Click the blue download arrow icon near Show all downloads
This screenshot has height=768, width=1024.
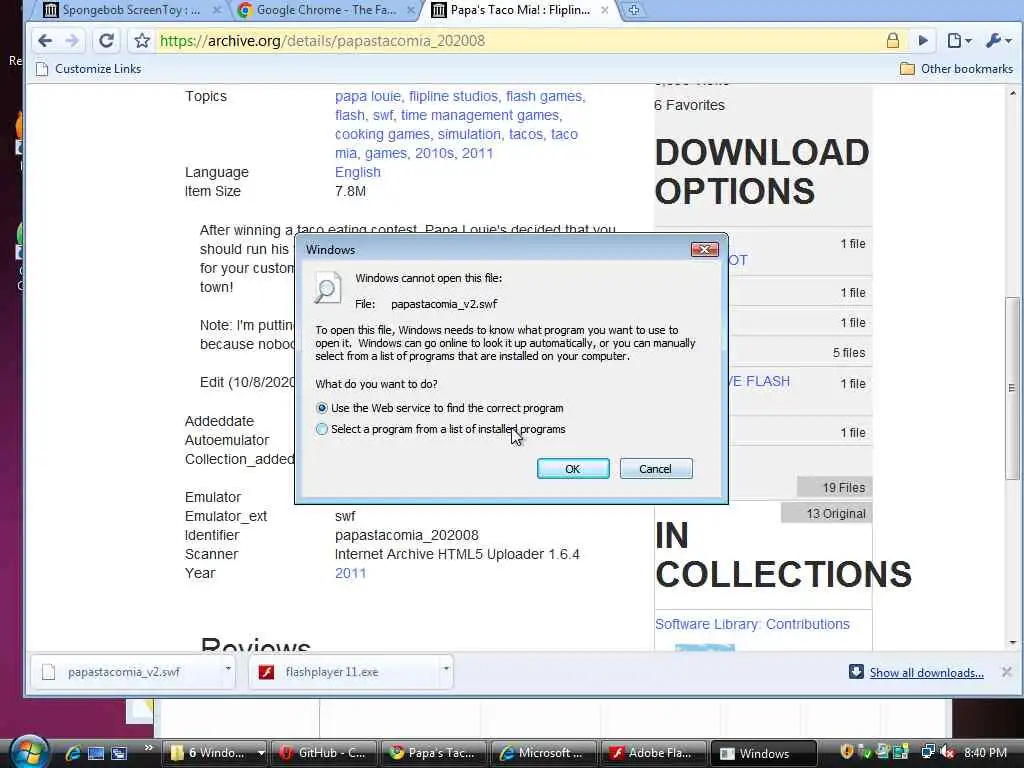point(856,671)
